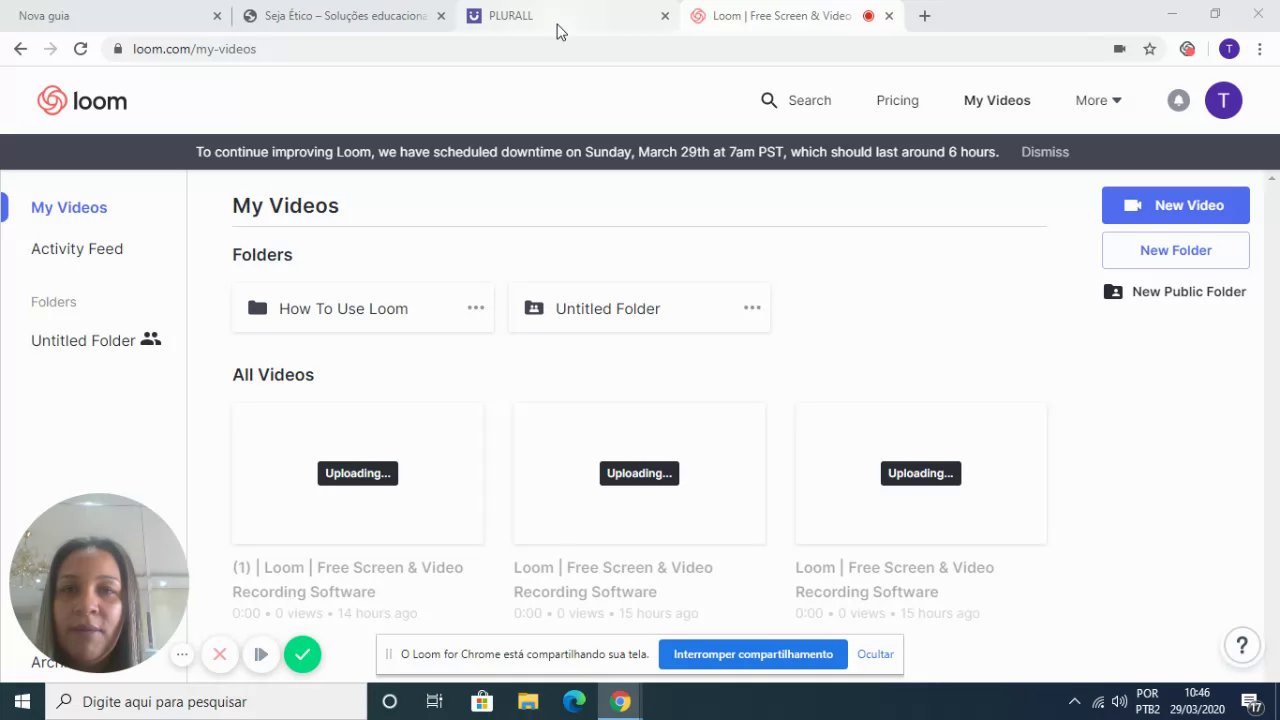This screenshot has height=720, width=1280.
Task: Click the camera icon in address bar
Action: click(1120, 48)
